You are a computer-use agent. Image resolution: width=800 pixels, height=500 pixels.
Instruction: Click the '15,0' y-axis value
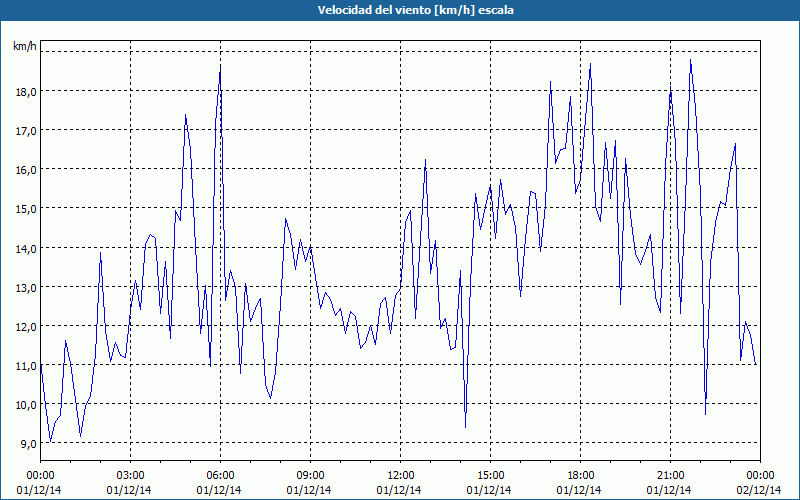click(x=26, y=209)
